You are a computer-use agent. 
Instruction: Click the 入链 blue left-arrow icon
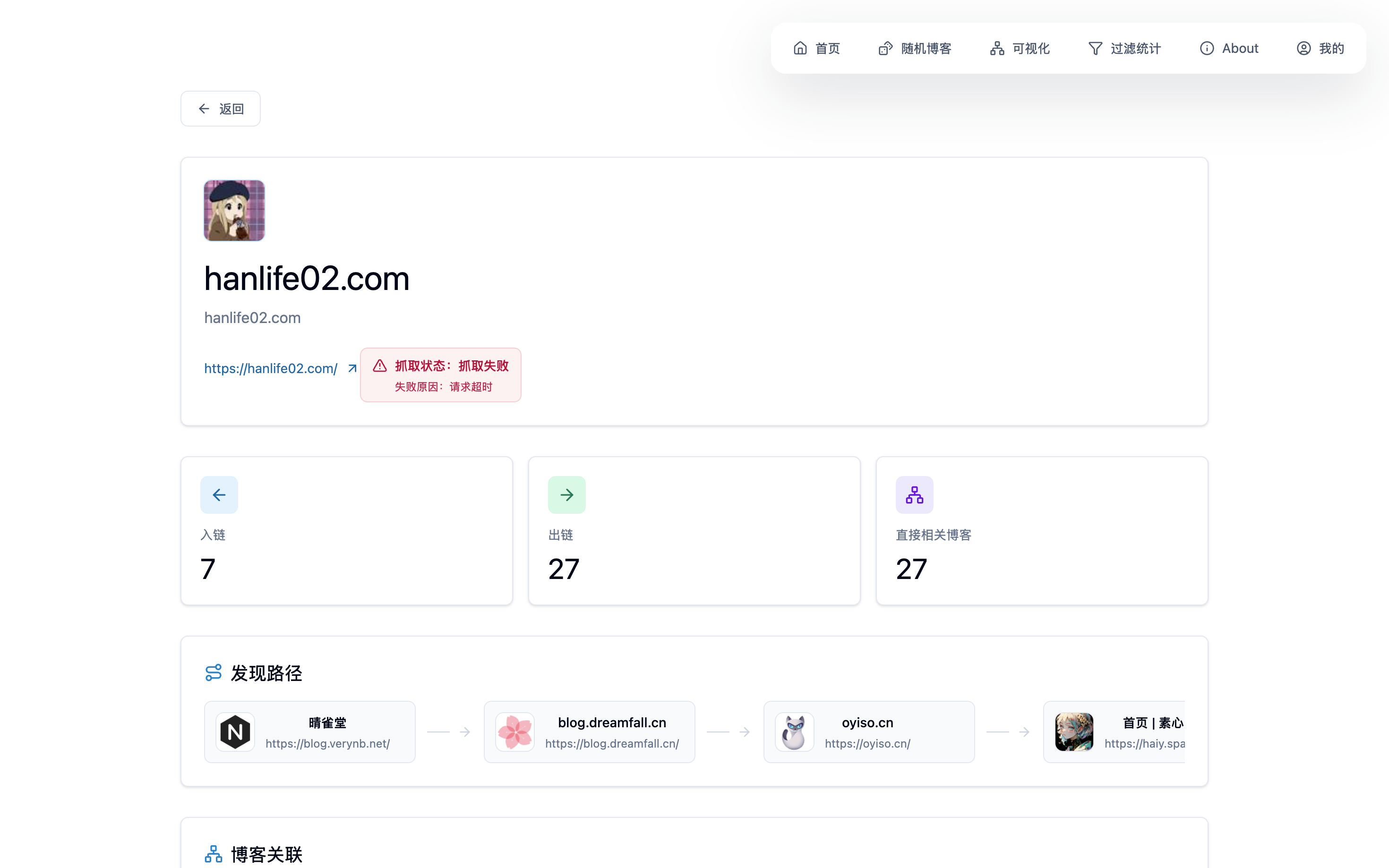click(x=219, y=495)
